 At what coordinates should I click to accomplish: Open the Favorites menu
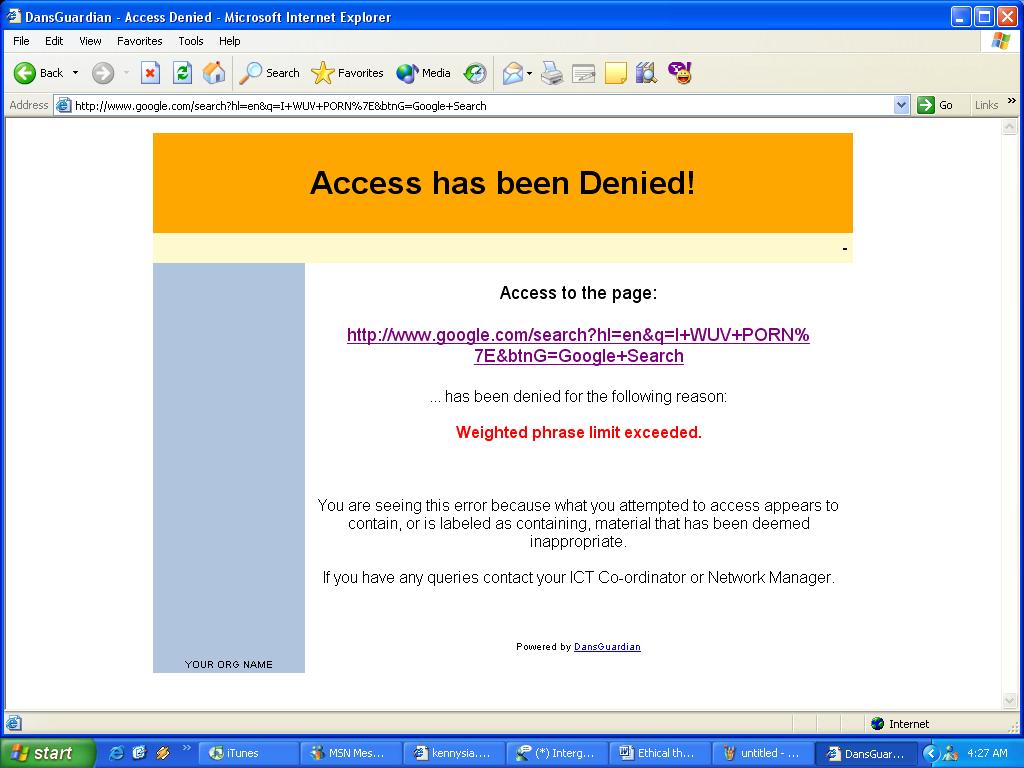coord(140,40)
